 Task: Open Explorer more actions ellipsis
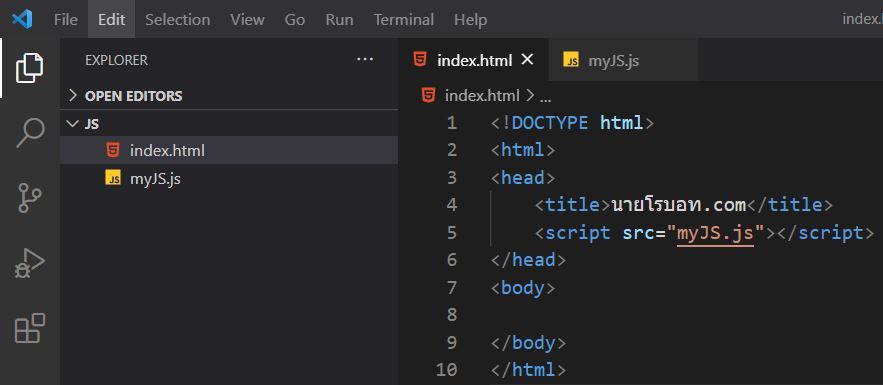point(365,59)
